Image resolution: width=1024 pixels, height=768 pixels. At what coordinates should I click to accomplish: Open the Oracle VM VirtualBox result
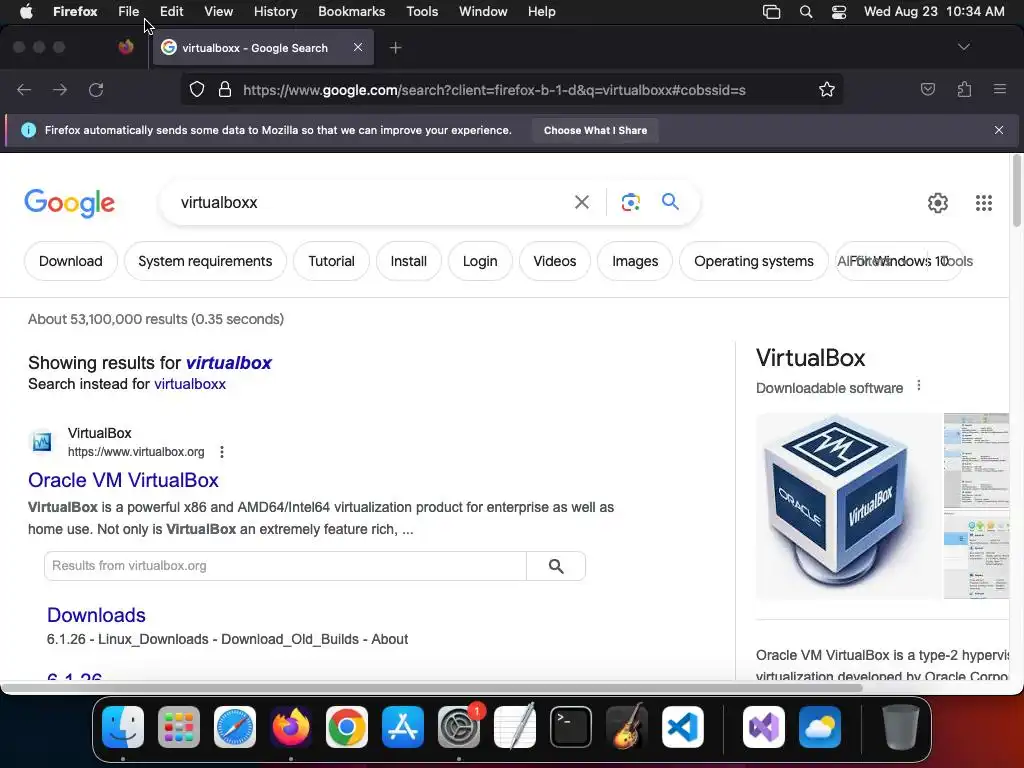point(123,480)
